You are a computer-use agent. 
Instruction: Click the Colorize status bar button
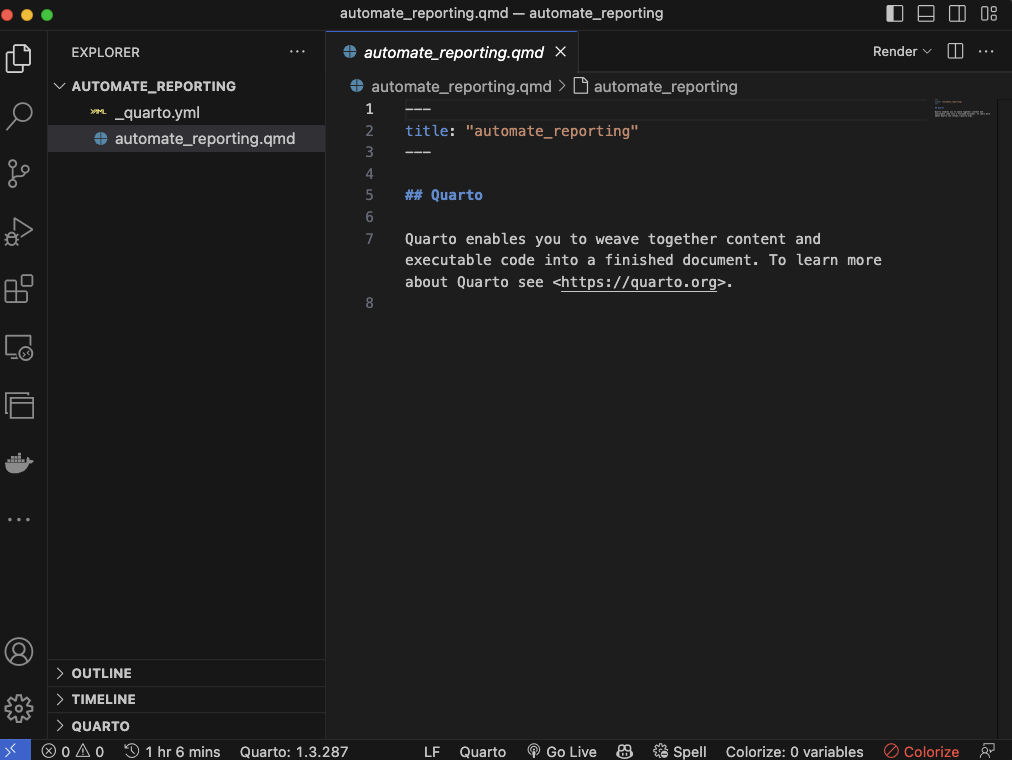coord(921,751)
